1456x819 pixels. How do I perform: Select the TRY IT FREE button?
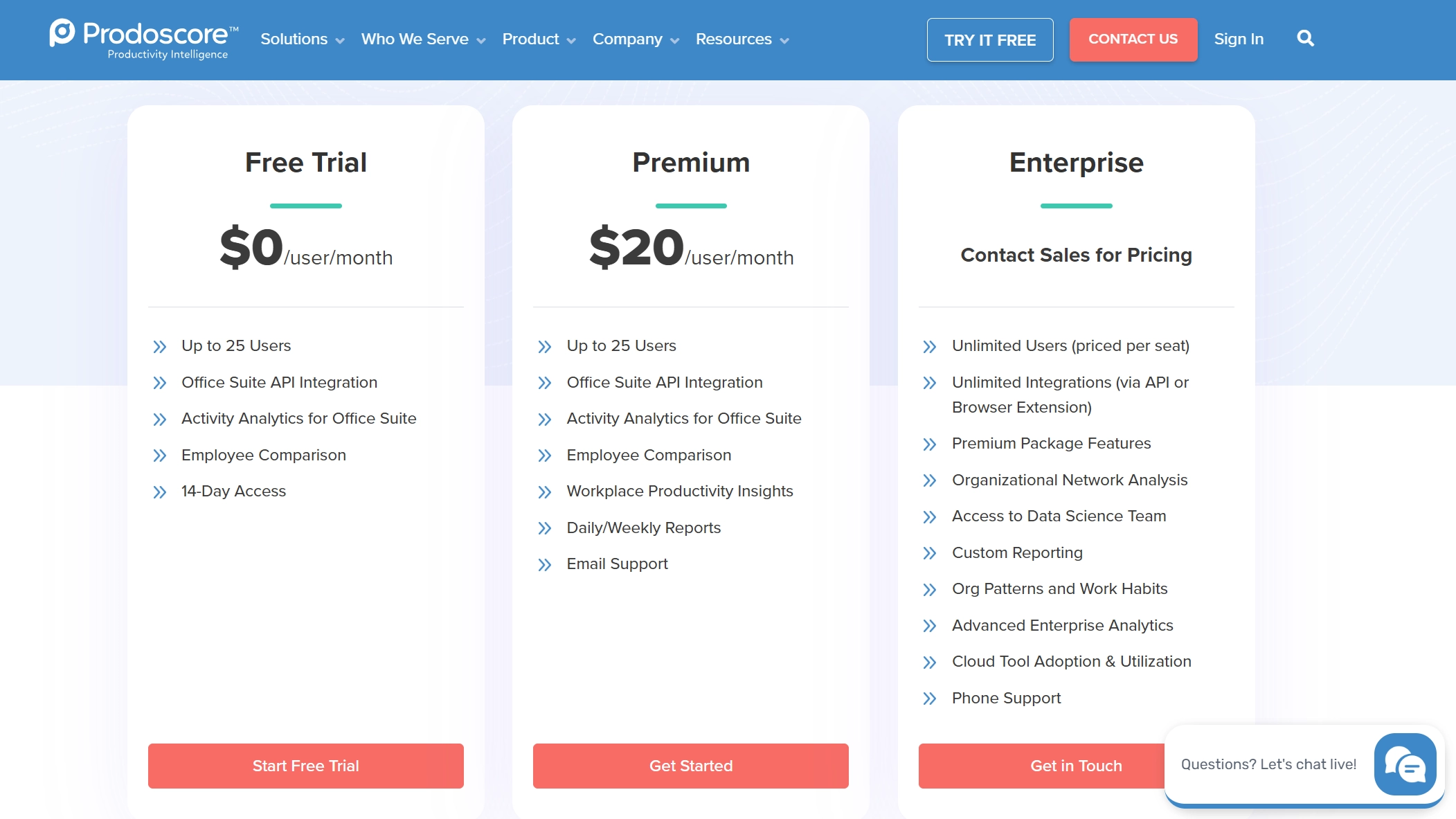[x=989, y=39]
